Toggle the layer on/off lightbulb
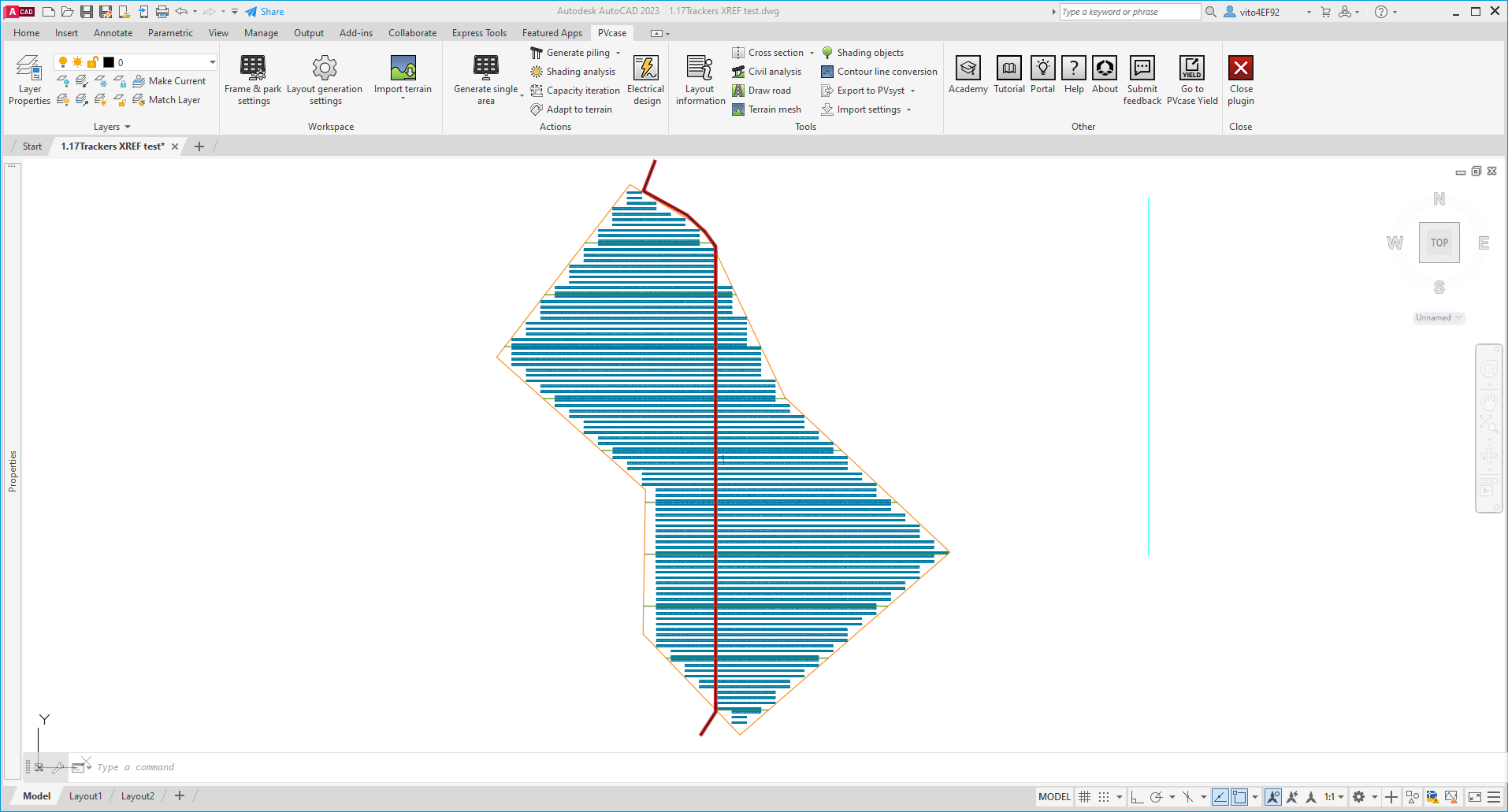 pyautogui.click(x=61, y=61)
